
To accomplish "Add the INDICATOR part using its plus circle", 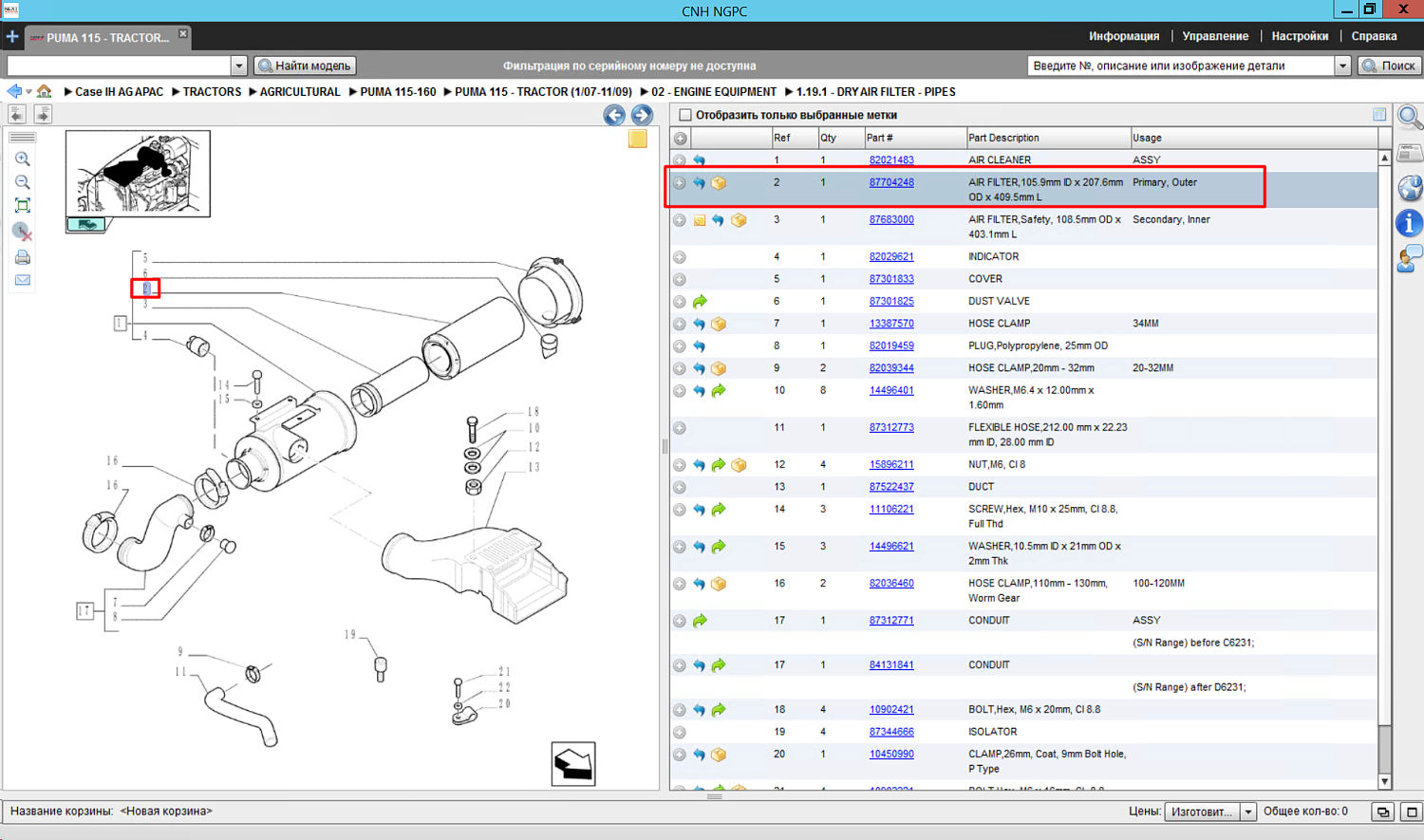I will click(x=680, y=257).
